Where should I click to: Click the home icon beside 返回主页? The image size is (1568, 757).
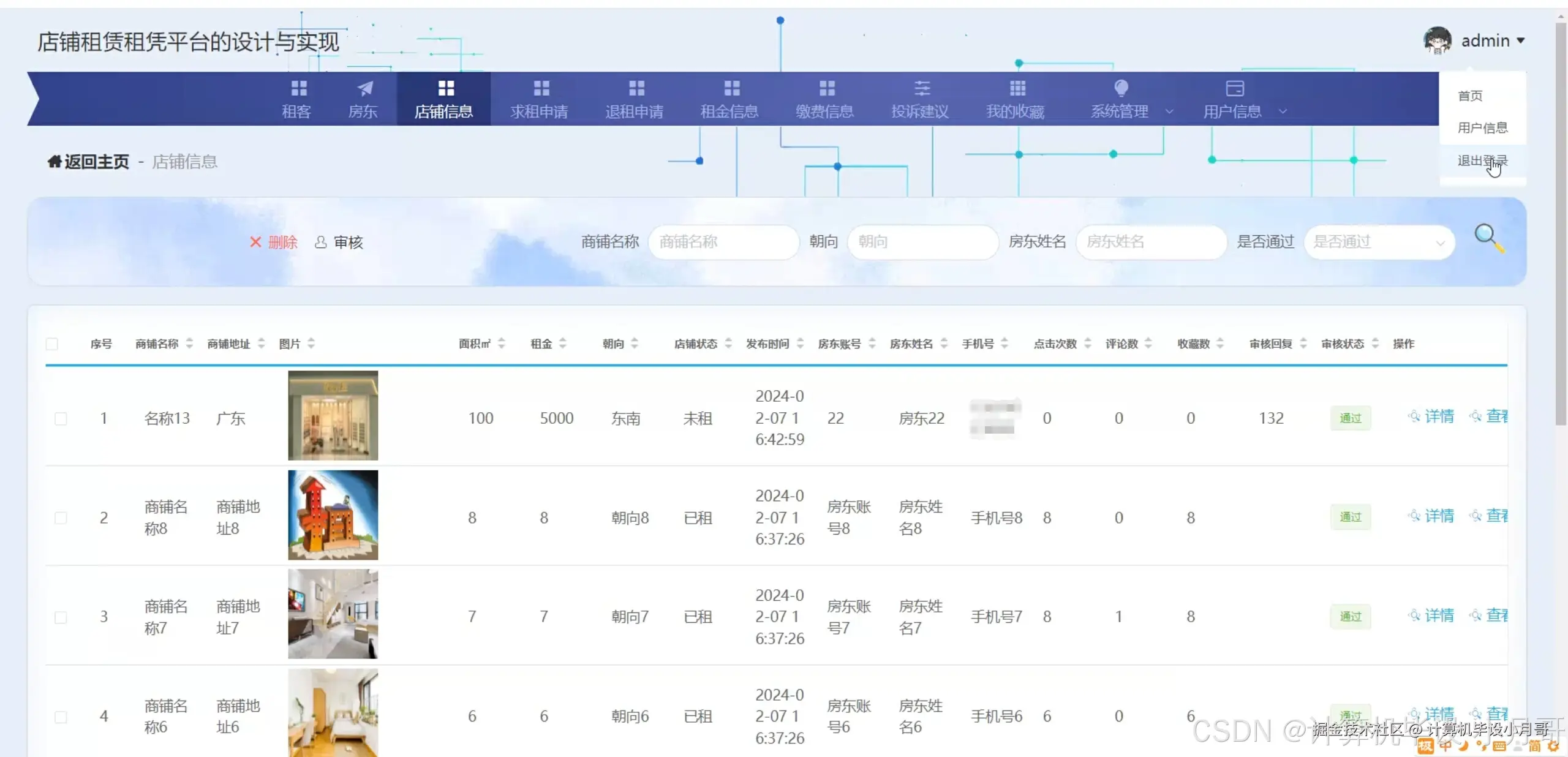[x=54, y=161]
